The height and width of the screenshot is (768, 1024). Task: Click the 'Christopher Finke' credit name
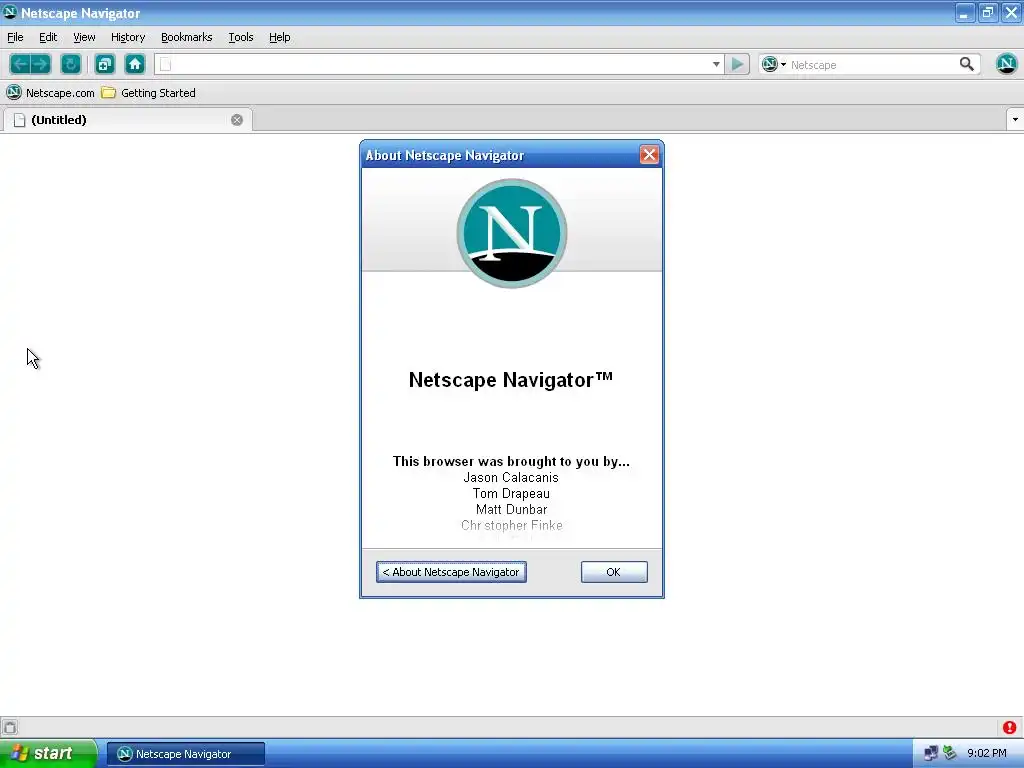tap(511, 525)
